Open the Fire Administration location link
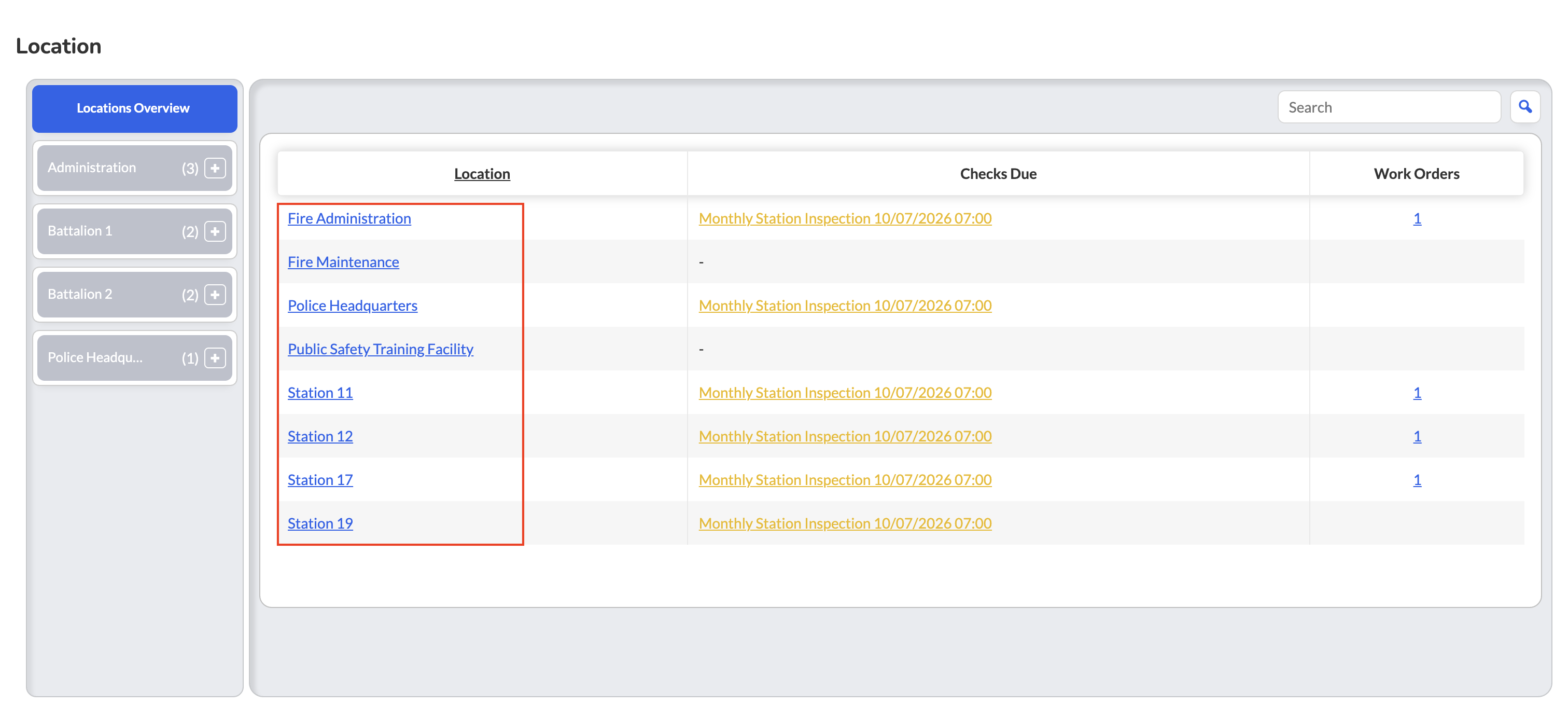 click(x=349, y=218)
